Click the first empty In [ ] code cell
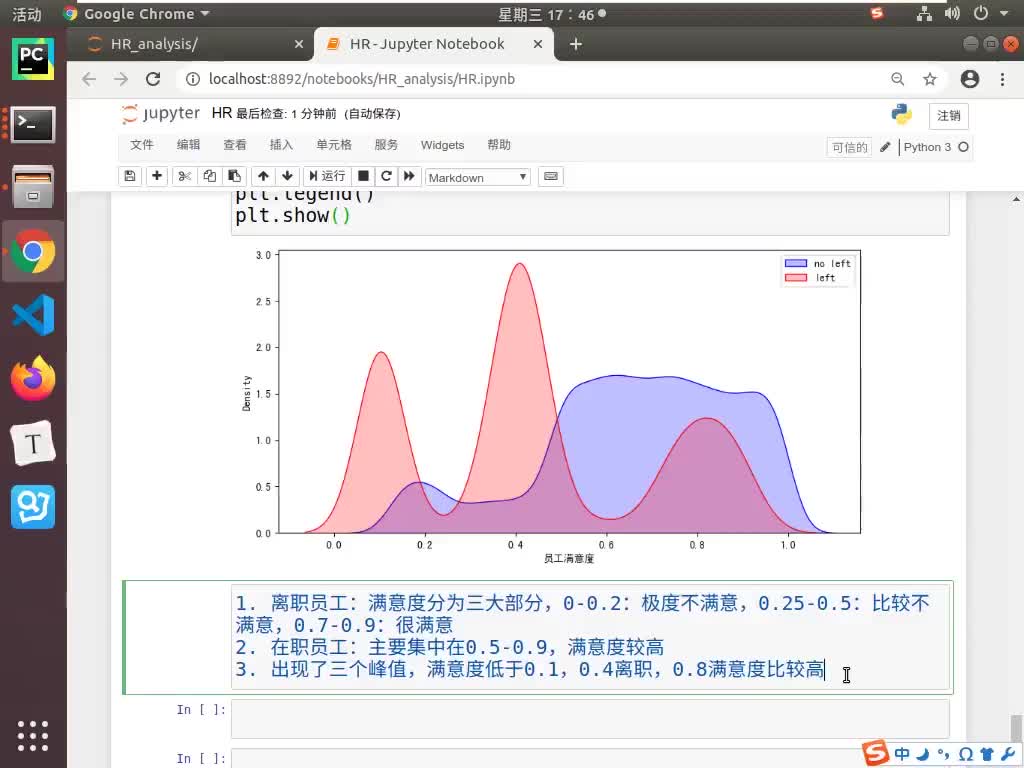The height and width of the screenshot is (768, 1024). 590,719
